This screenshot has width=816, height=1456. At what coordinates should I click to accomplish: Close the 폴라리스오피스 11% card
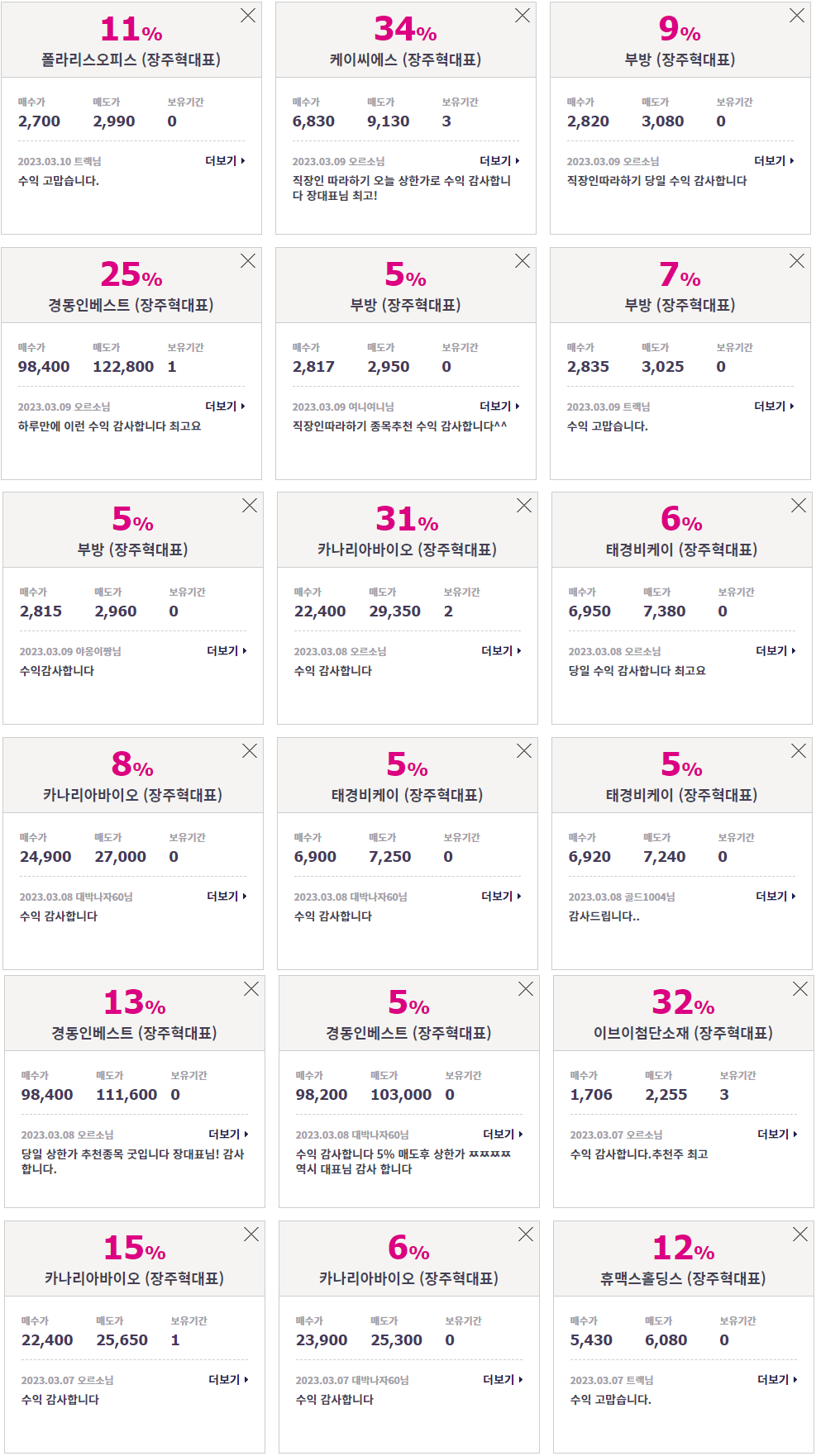[248, 16]
